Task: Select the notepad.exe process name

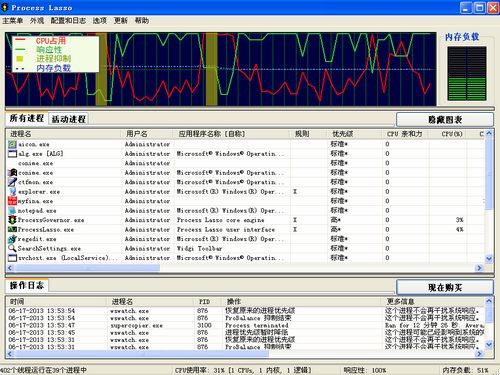Action: coord(37,211)
